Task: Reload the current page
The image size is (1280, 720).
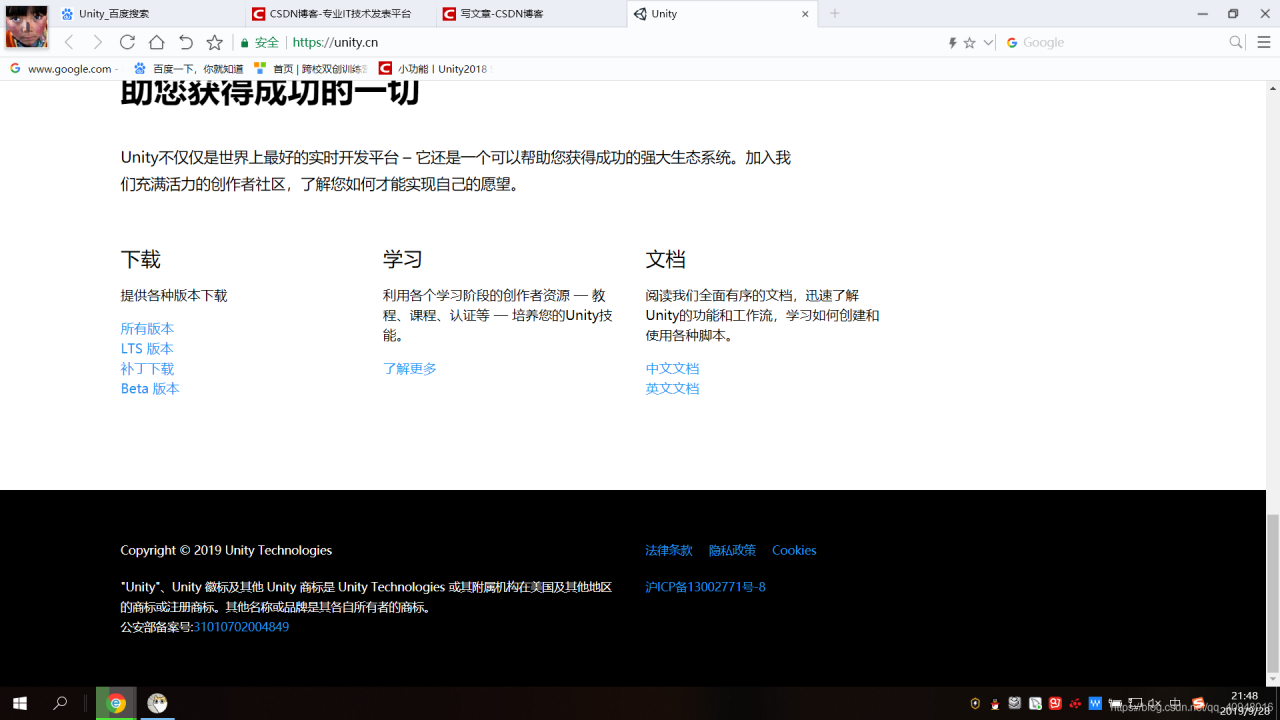Action: click(x=127, y=42)
